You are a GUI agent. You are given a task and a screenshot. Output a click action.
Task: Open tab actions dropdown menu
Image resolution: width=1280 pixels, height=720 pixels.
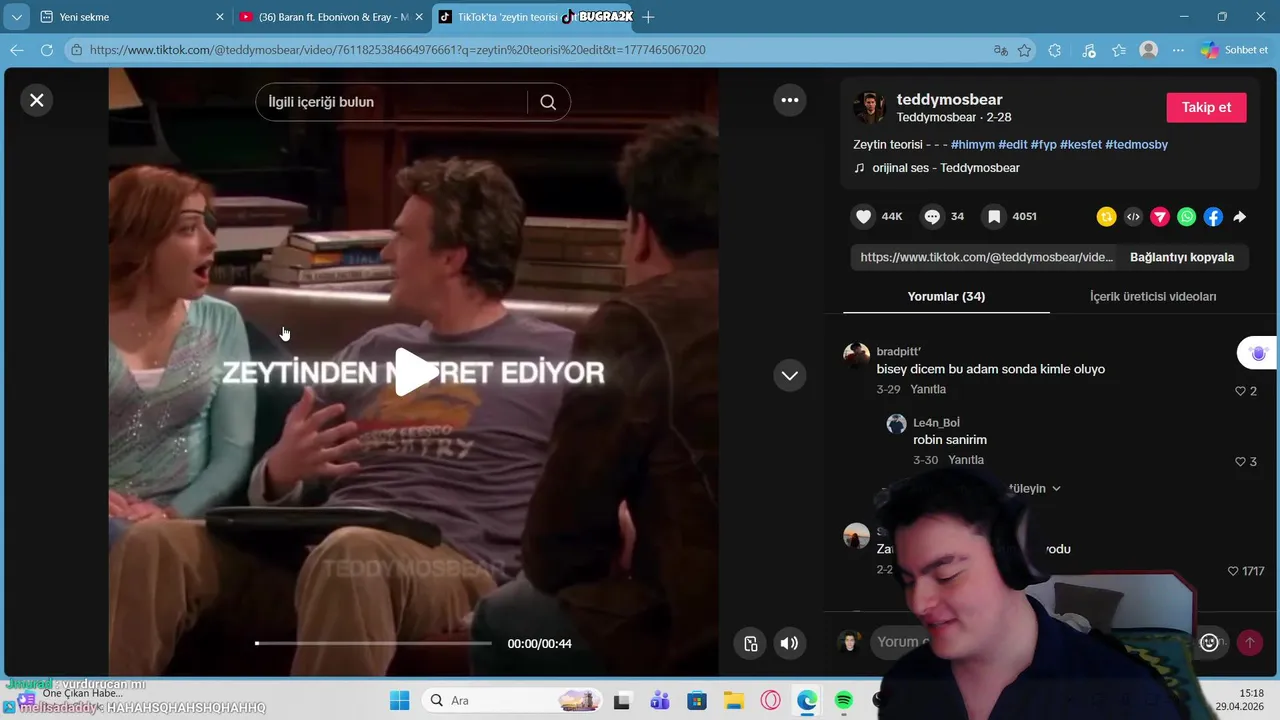(x=16, y=17)
